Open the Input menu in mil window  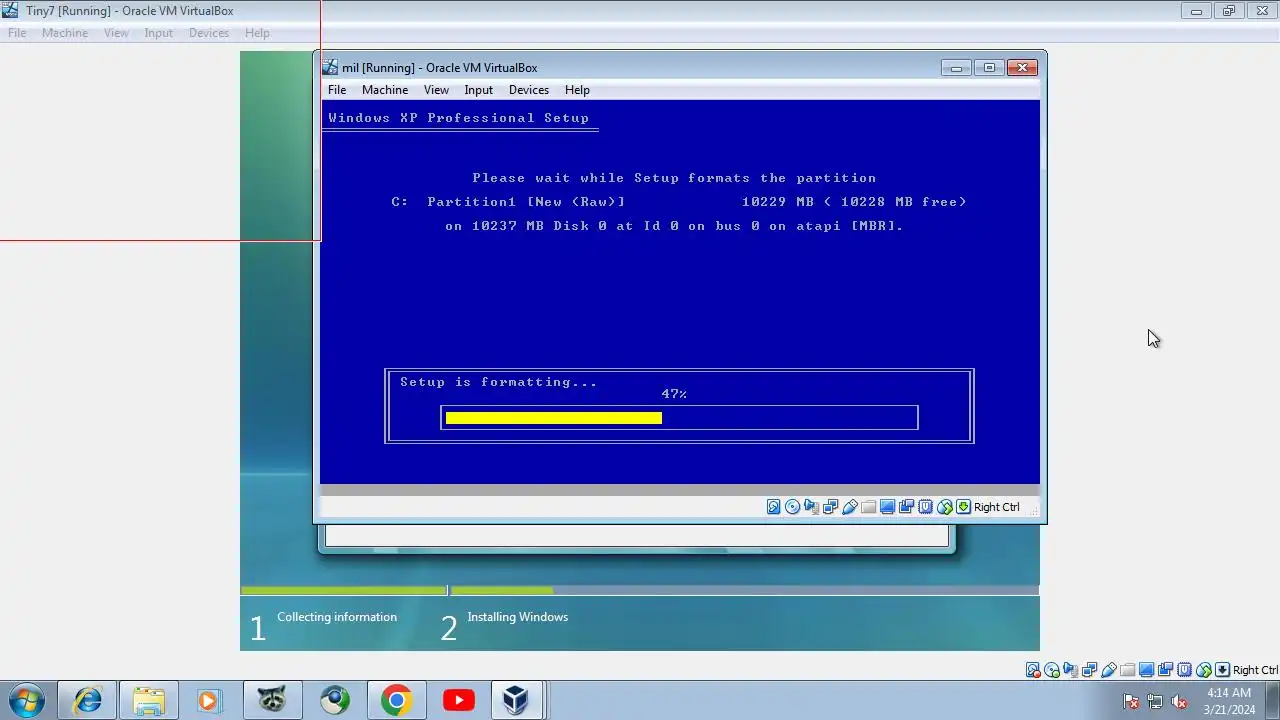coord(479,90)
